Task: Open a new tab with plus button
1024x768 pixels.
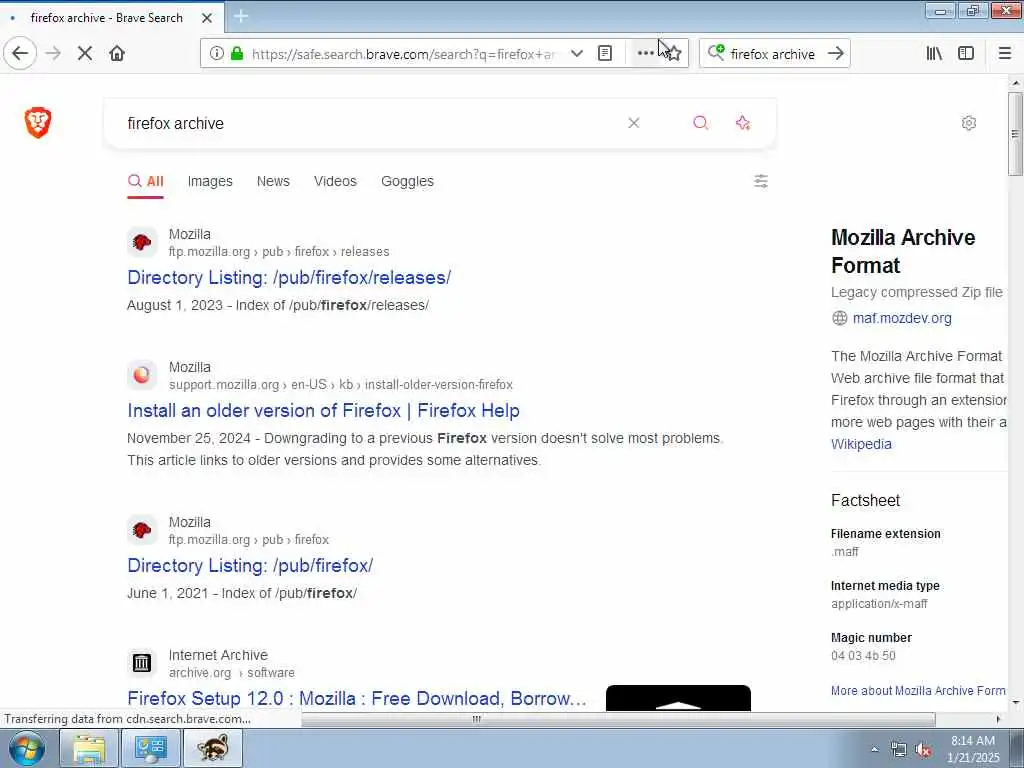Action: pos(241,16)
